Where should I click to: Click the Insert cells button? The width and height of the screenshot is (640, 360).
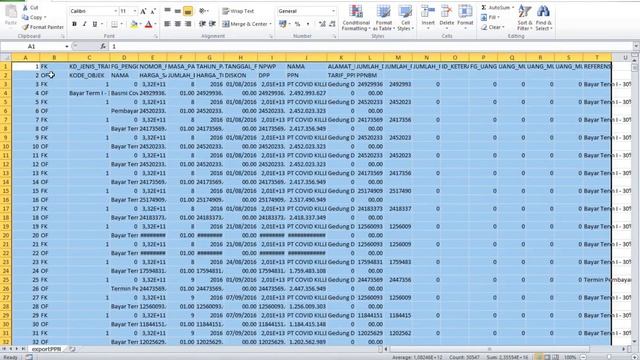[428, 18]
